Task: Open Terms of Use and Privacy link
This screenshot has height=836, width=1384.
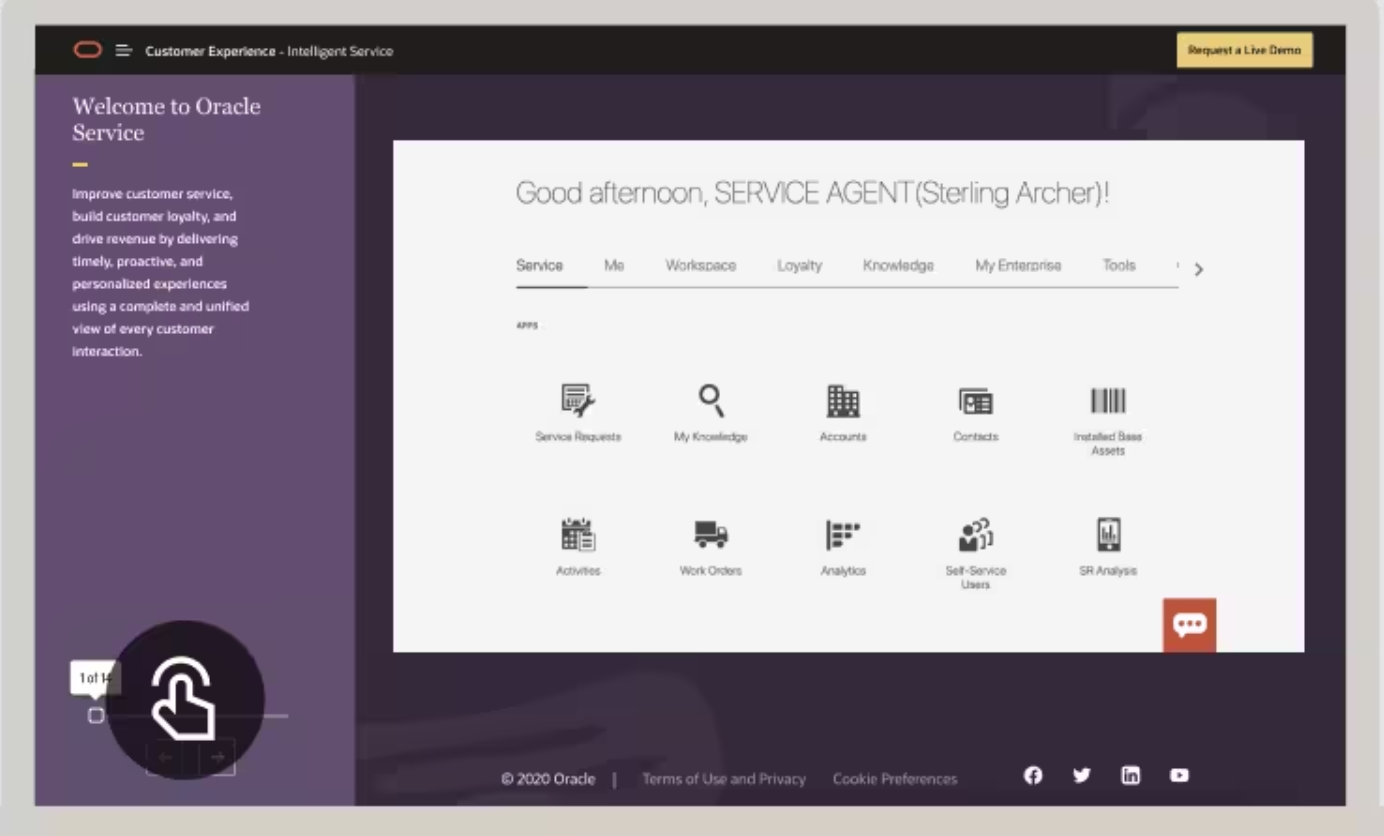Action: (x=723, y=779)
